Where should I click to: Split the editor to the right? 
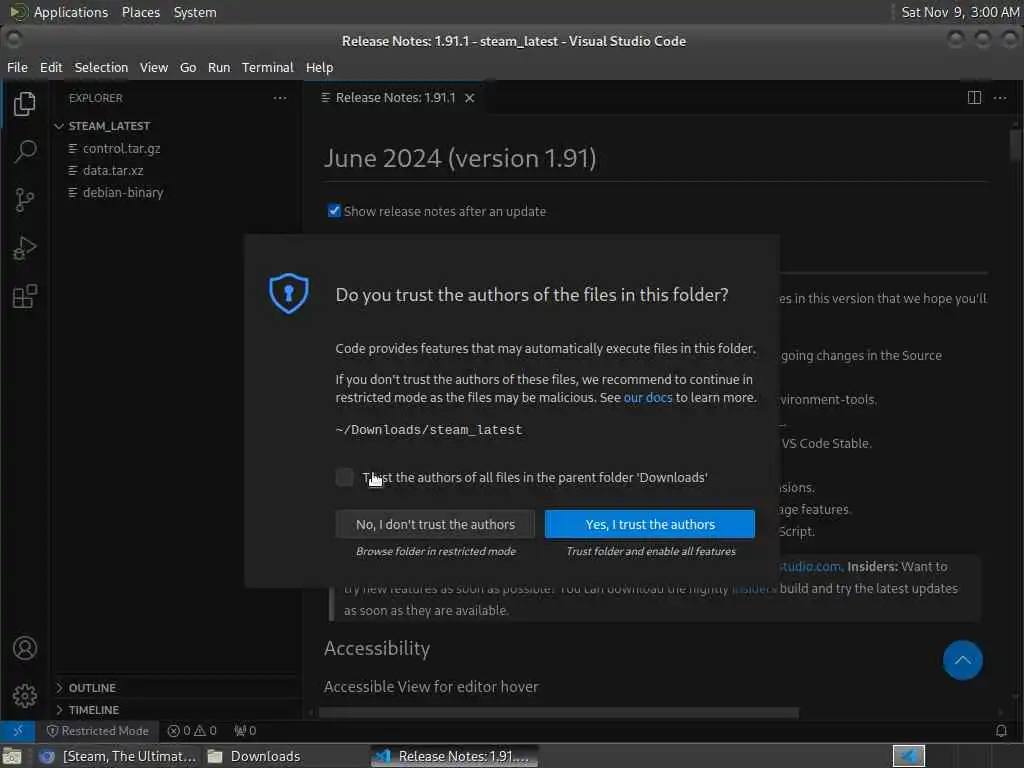(974, 98)
